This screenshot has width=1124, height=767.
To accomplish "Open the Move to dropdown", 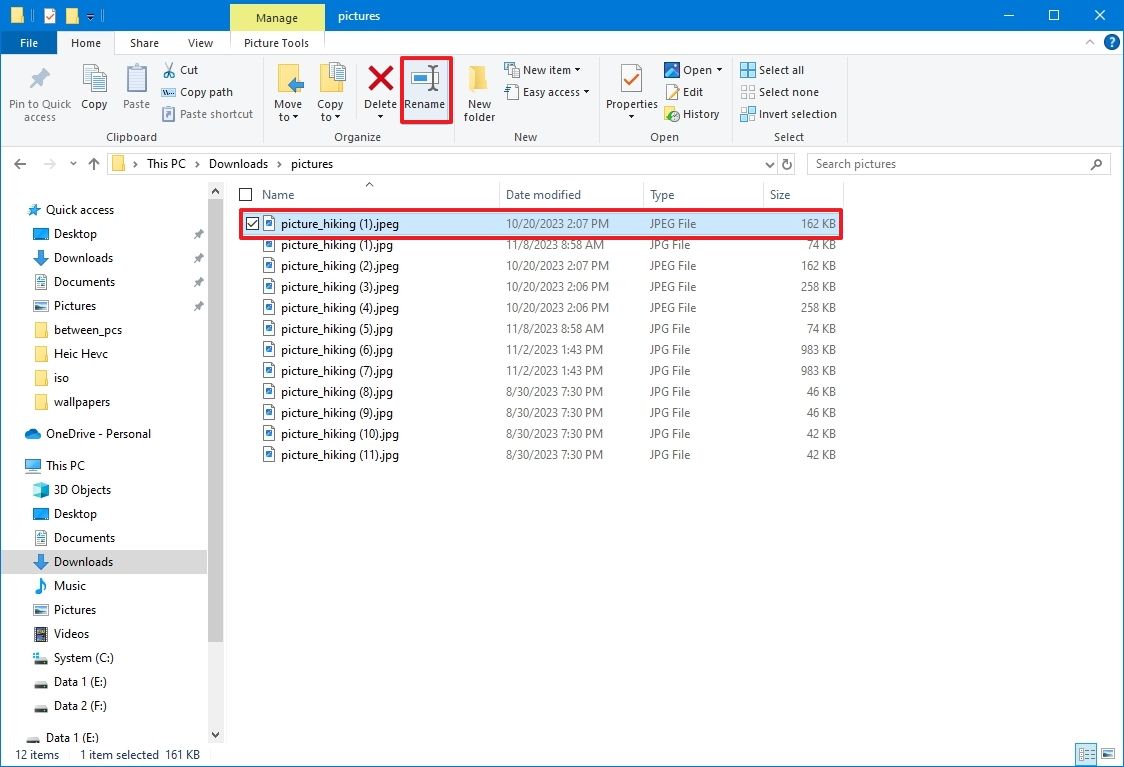I will 289,90.
